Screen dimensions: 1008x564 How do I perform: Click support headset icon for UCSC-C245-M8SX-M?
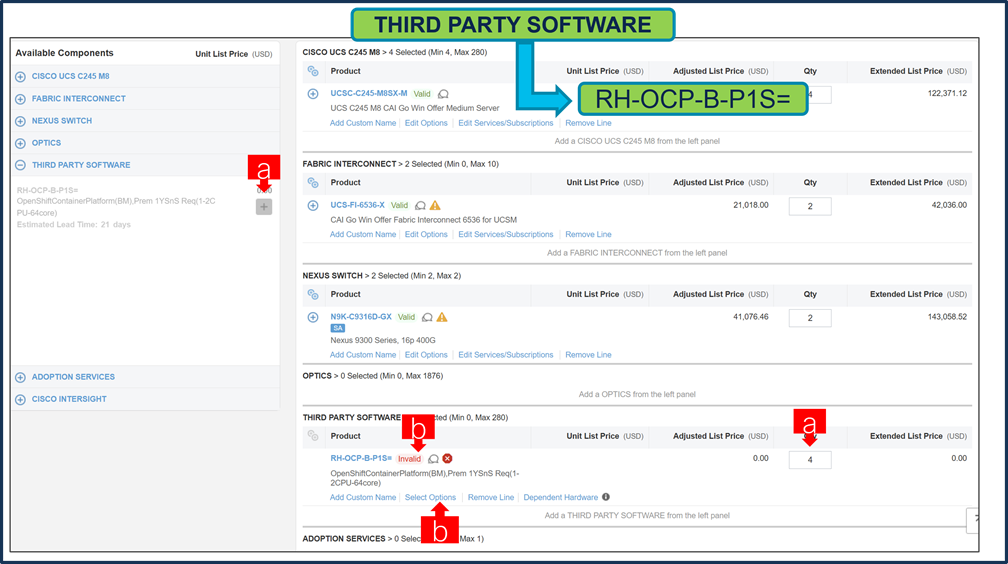pyautogui.click(x=443, y=94)
